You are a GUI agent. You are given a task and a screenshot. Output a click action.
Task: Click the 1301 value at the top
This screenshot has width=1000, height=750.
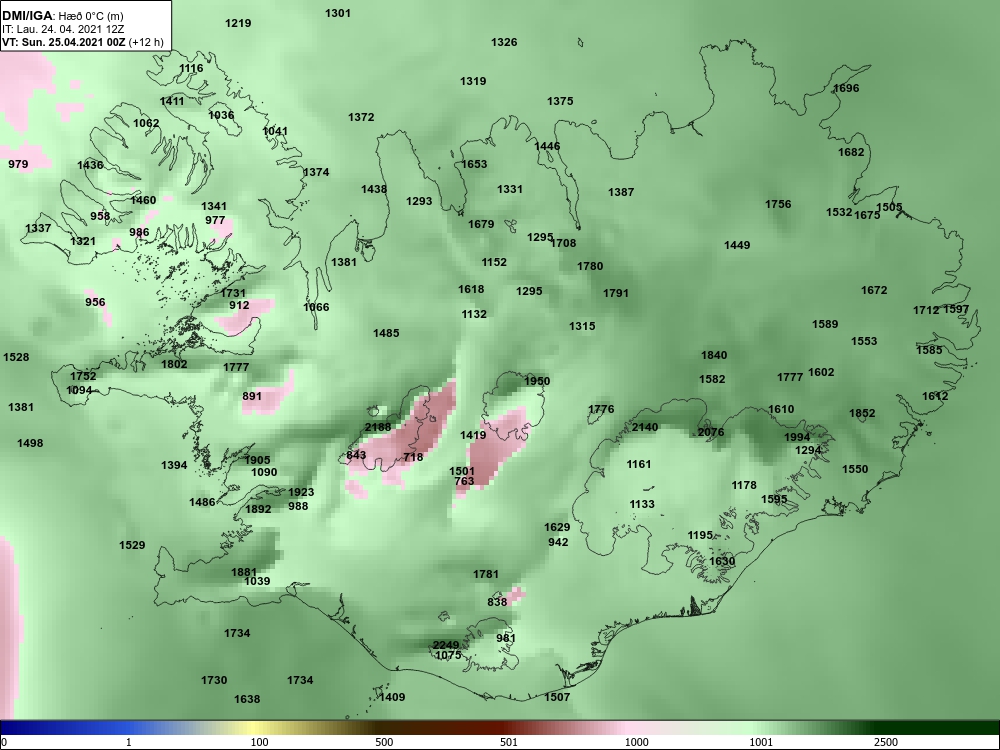(x=338, y=13)
